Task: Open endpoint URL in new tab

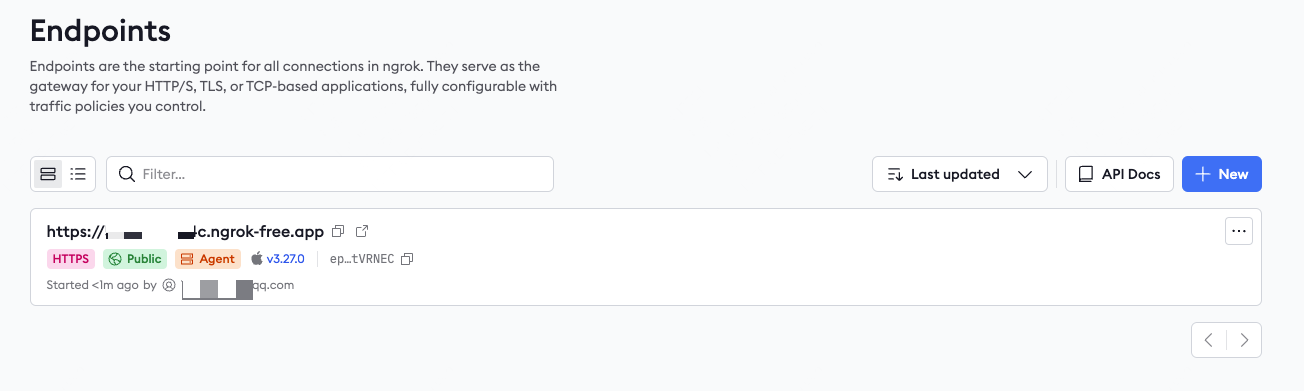Action: point(362,232)
